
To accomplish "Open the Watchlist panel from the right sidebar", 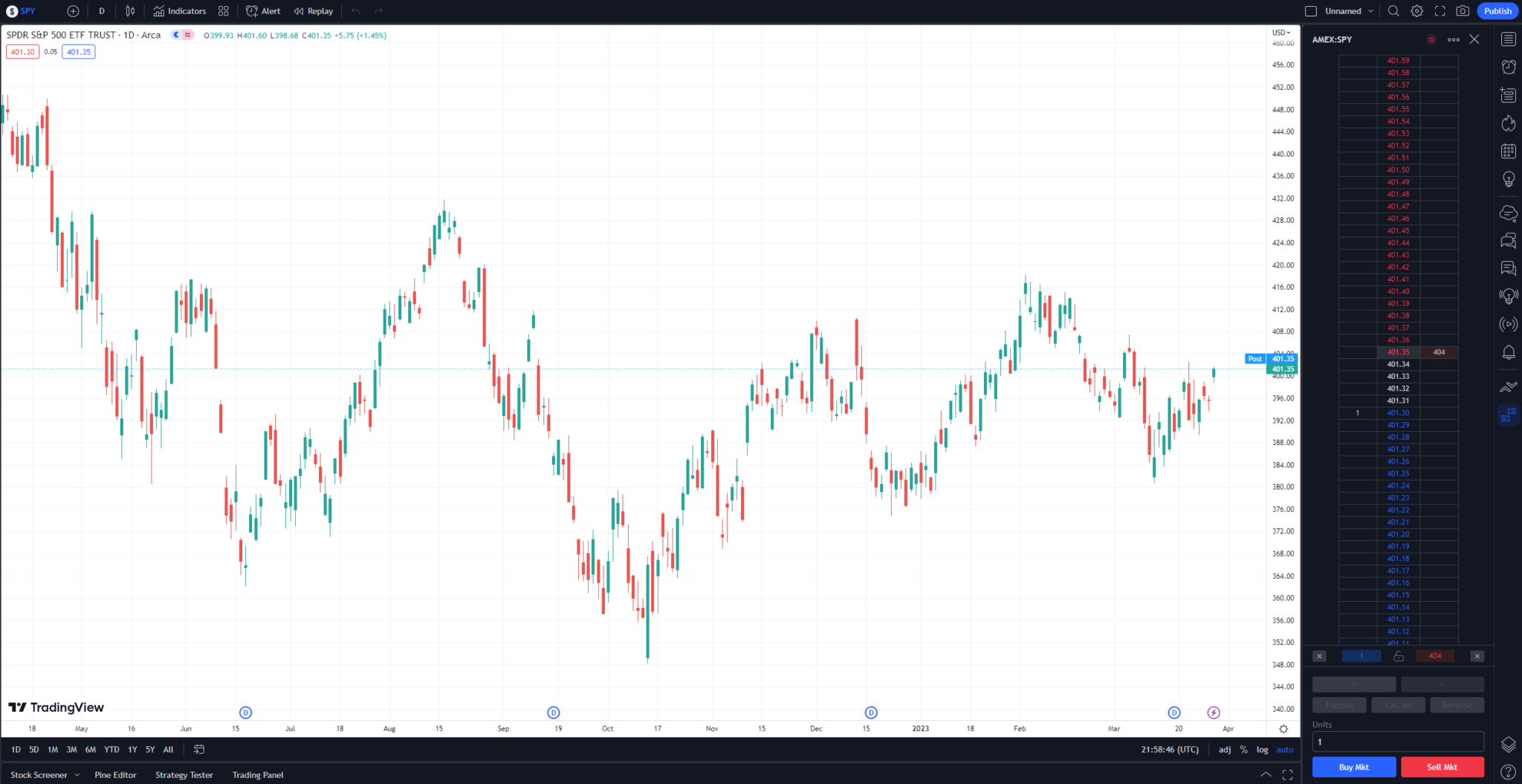I will point(1509,39).
